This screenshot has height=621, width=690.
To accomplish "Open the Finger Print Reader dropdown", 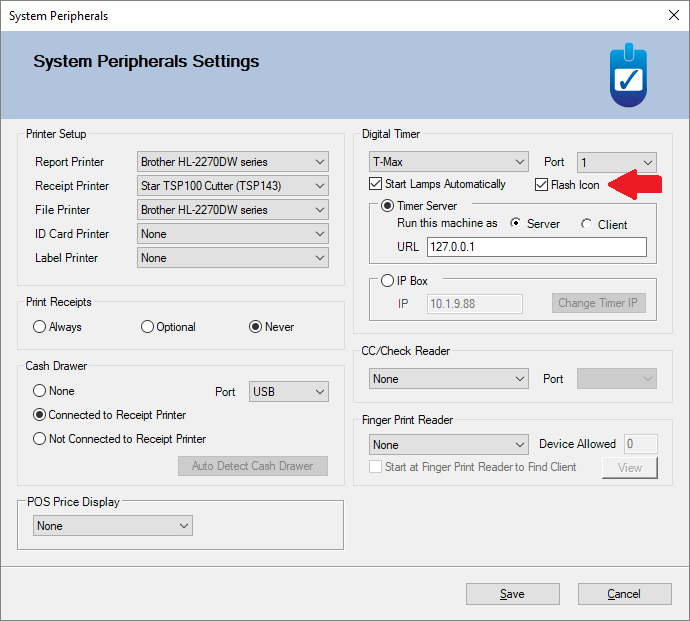I will [x=448, y=445].
